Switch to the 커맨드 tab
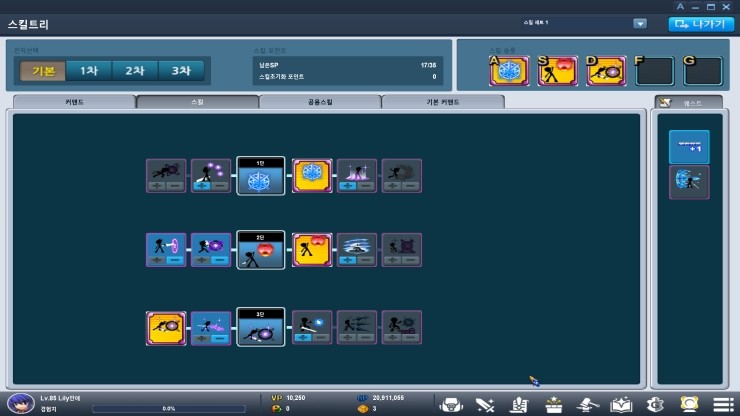 [73, 102]
